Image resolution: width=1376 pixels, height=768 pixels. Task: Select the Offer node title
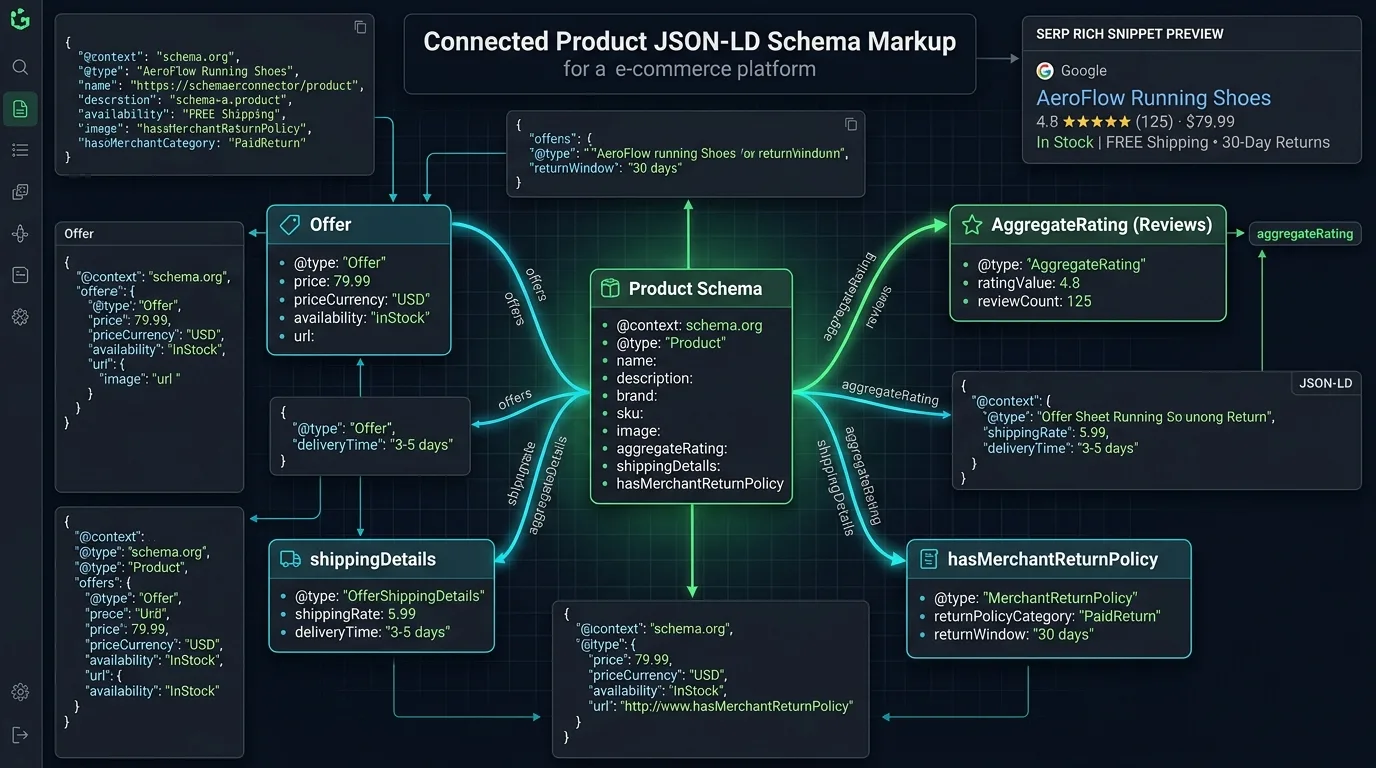point(330,225)
